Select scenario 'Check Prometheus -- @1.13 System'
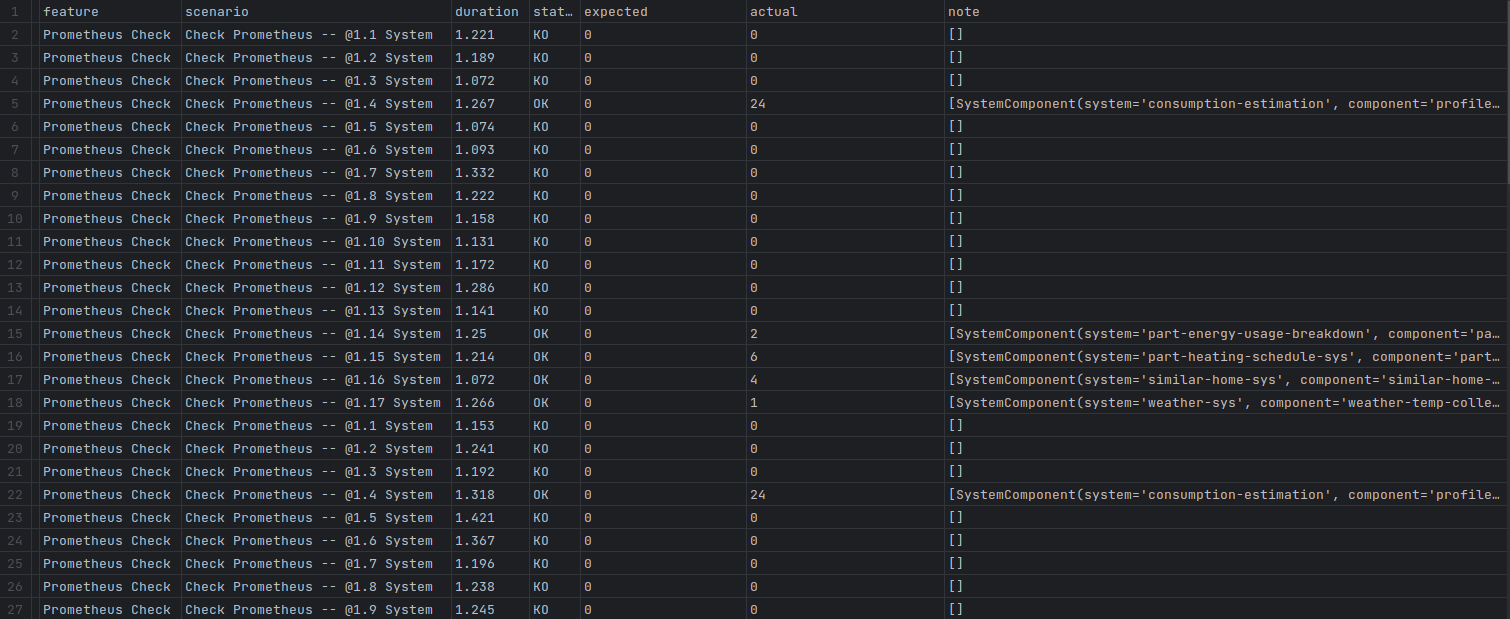1510x619 pixels. pyautogui.click(x=313, y=311)
